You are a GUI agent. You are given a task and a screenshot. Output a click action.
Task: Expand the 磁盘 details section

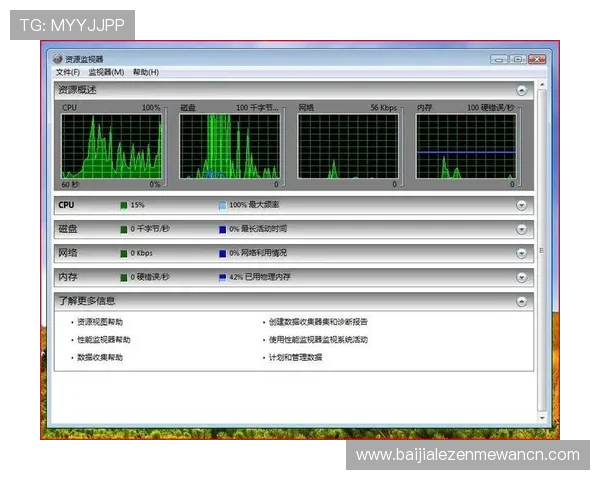pyautogui.click(x=521, y=229)
